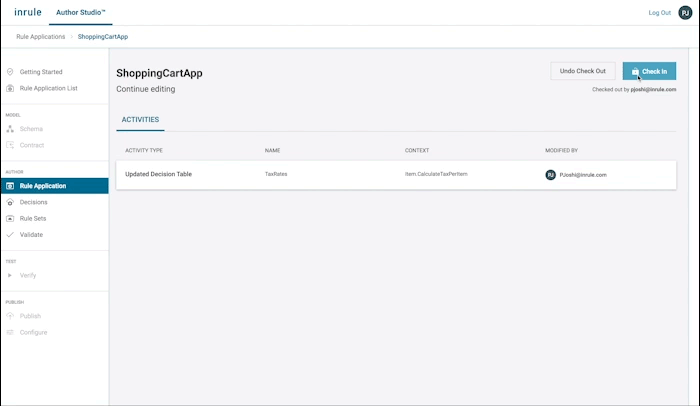700x406 pixels.
Task: Click the PJ user avatar top right
Action: coord(685,13)
